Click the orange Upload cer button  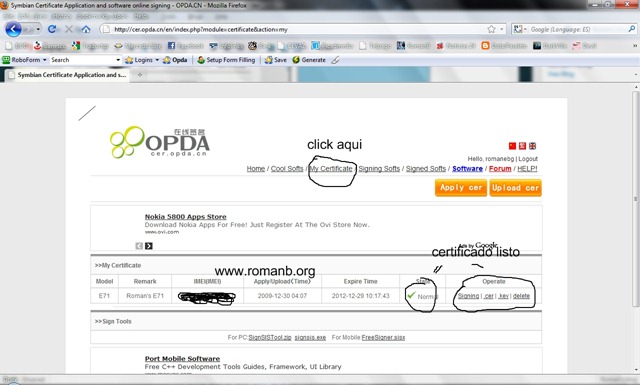coord(516,188)
